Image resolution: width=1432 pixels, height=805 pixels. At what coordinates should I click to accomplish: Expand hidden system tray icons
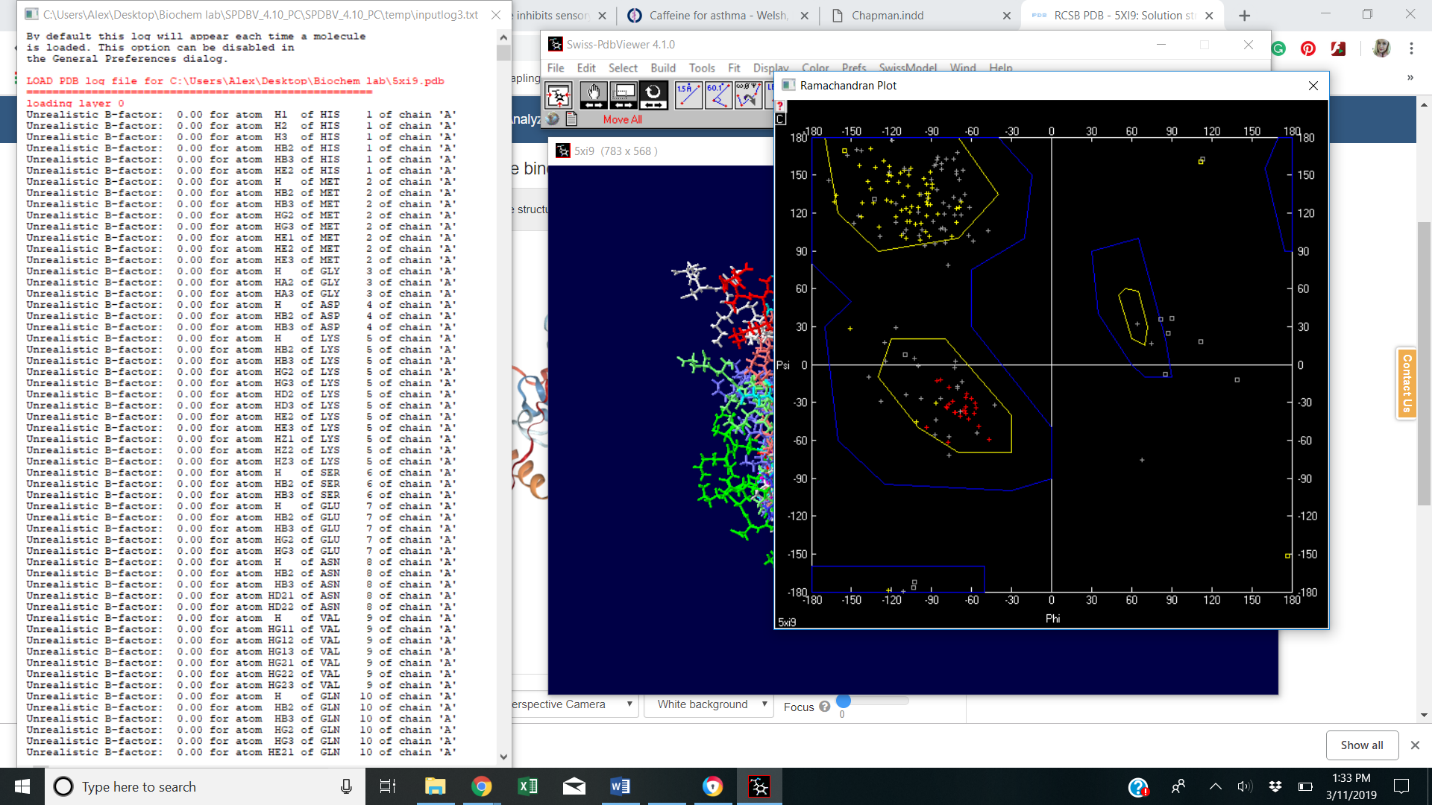pyautogui.click(x=1215, y=787)
